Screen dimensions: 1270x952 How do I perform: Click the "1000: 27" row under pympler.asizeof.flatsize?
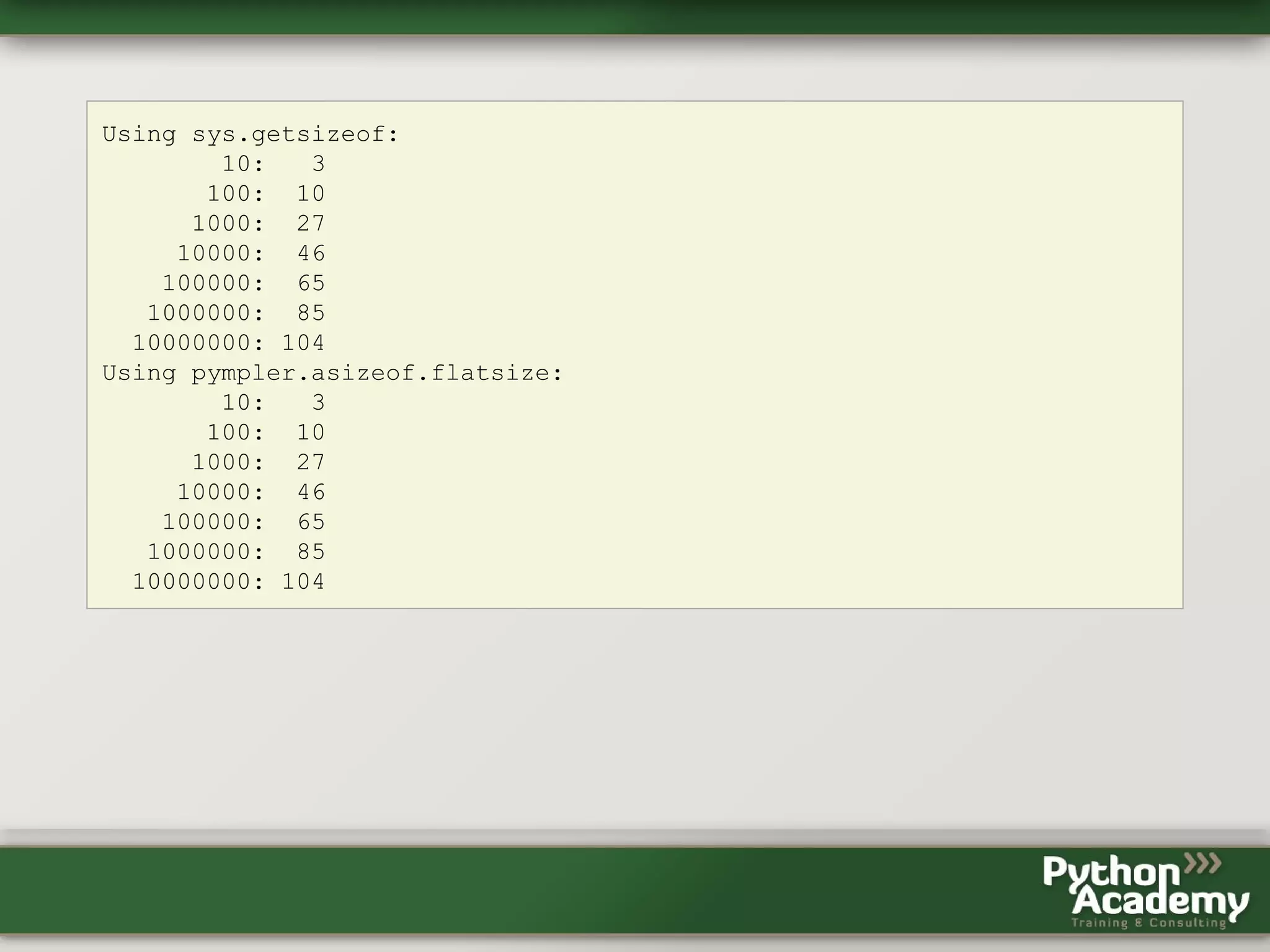pyautogui.click(x=259, y=462)
